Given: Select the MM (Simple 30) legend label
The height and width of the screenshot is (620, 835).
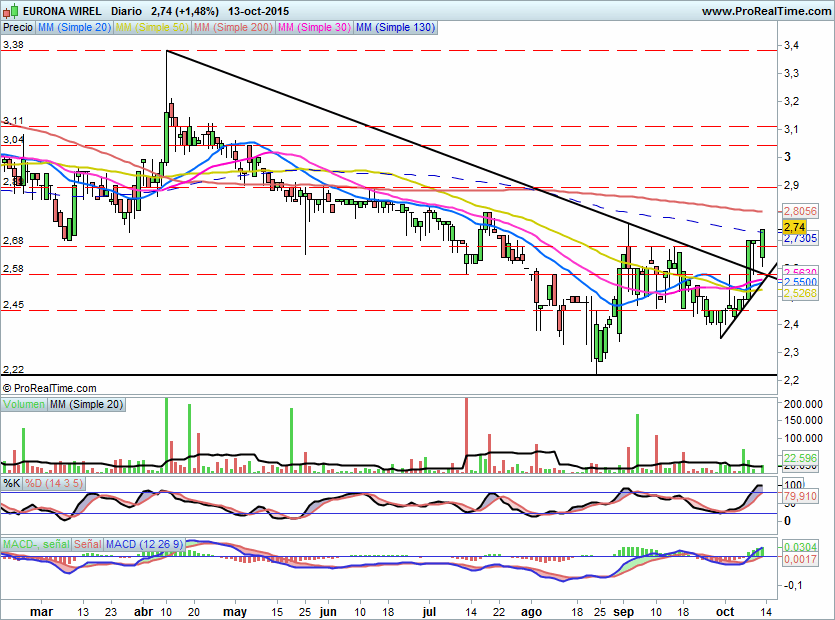Looking at the screenshot, I should tap(314, 27).
